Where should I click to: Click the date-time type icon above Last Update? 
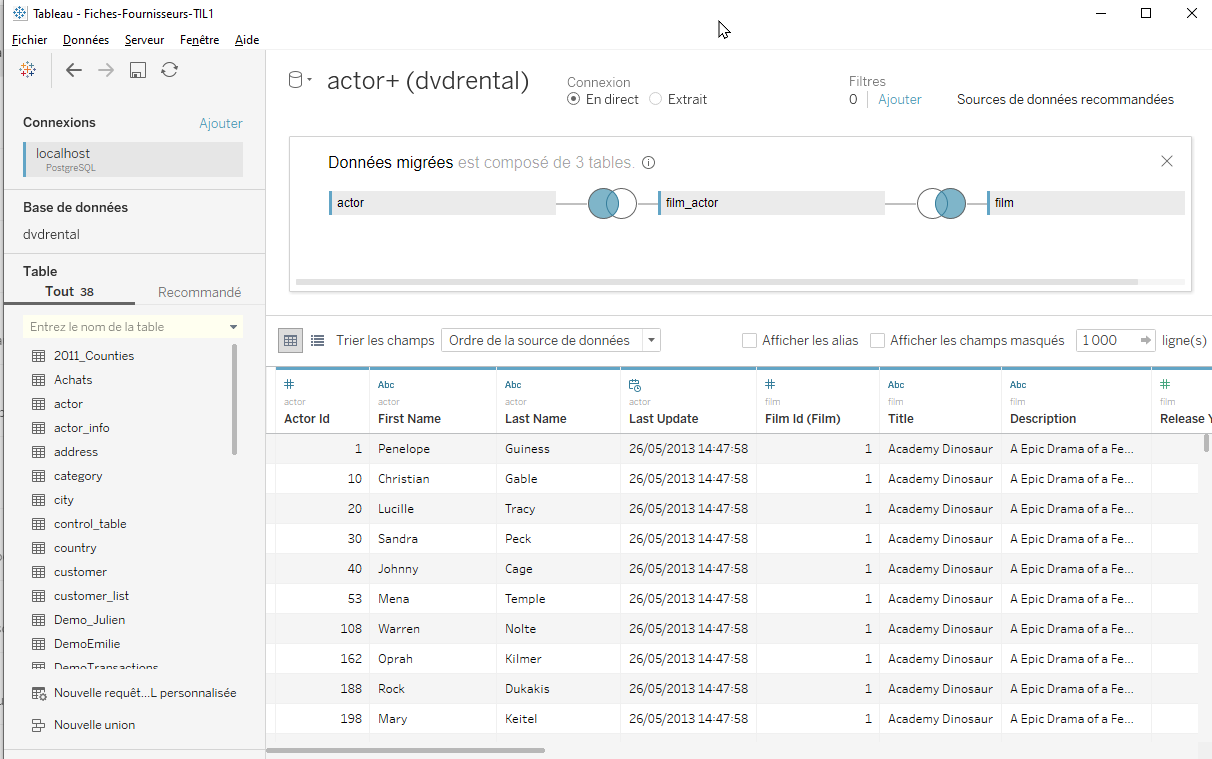[635, 385]
